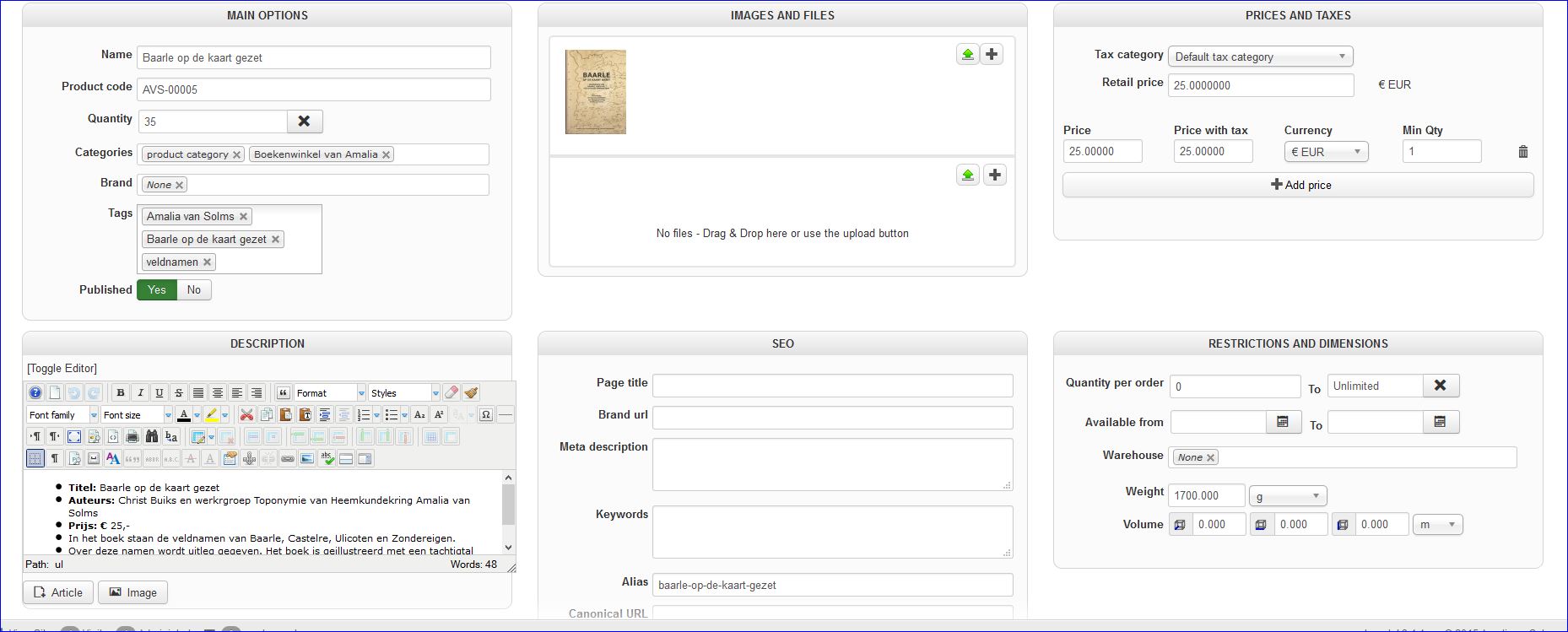Apply superscript formatting

click(x=439, y=414)
